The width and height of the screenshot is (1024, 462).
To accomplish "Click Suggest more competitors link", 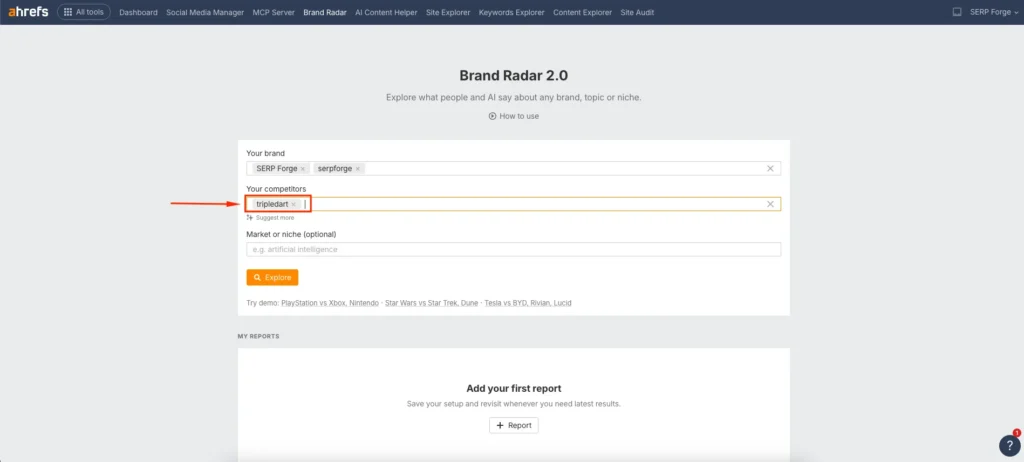I will click(271, 217).
